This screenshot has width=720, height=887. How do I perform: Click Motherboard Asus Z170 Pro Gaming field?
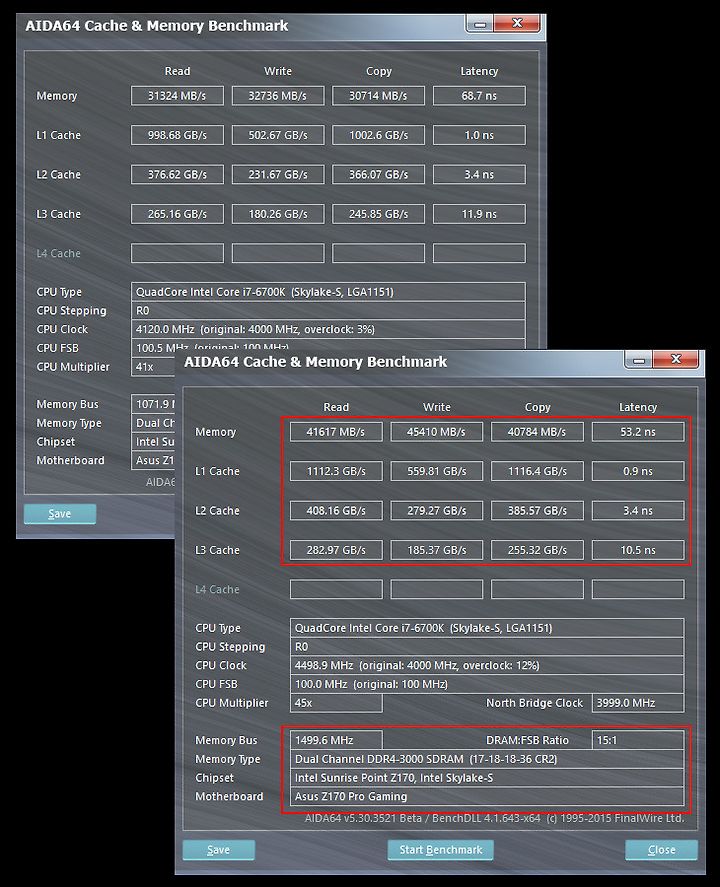(x=487, y=796)
